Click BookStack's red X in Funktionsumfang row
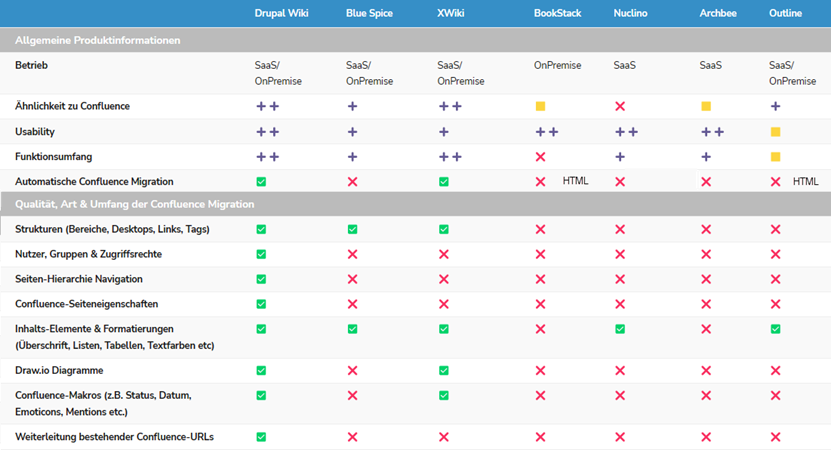 point(540,157)
